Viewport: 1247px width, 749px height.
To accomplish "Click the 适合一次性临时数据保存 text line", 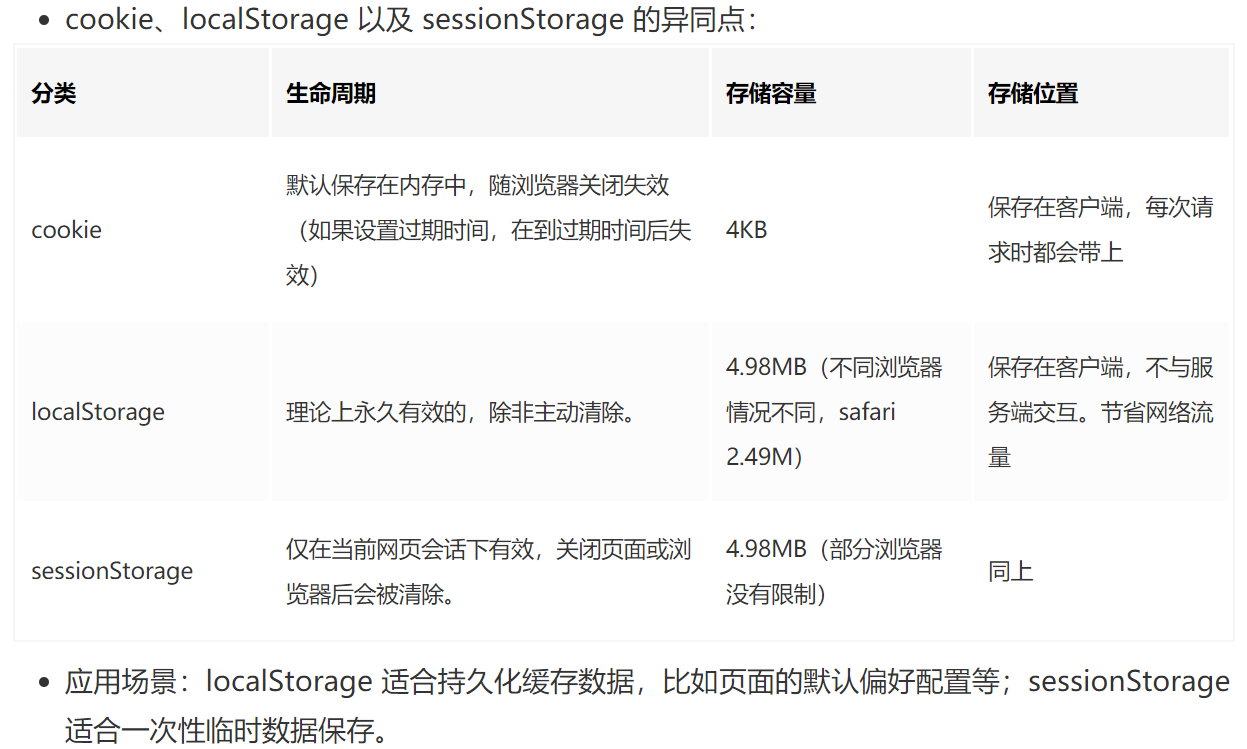I will (226, 729).
